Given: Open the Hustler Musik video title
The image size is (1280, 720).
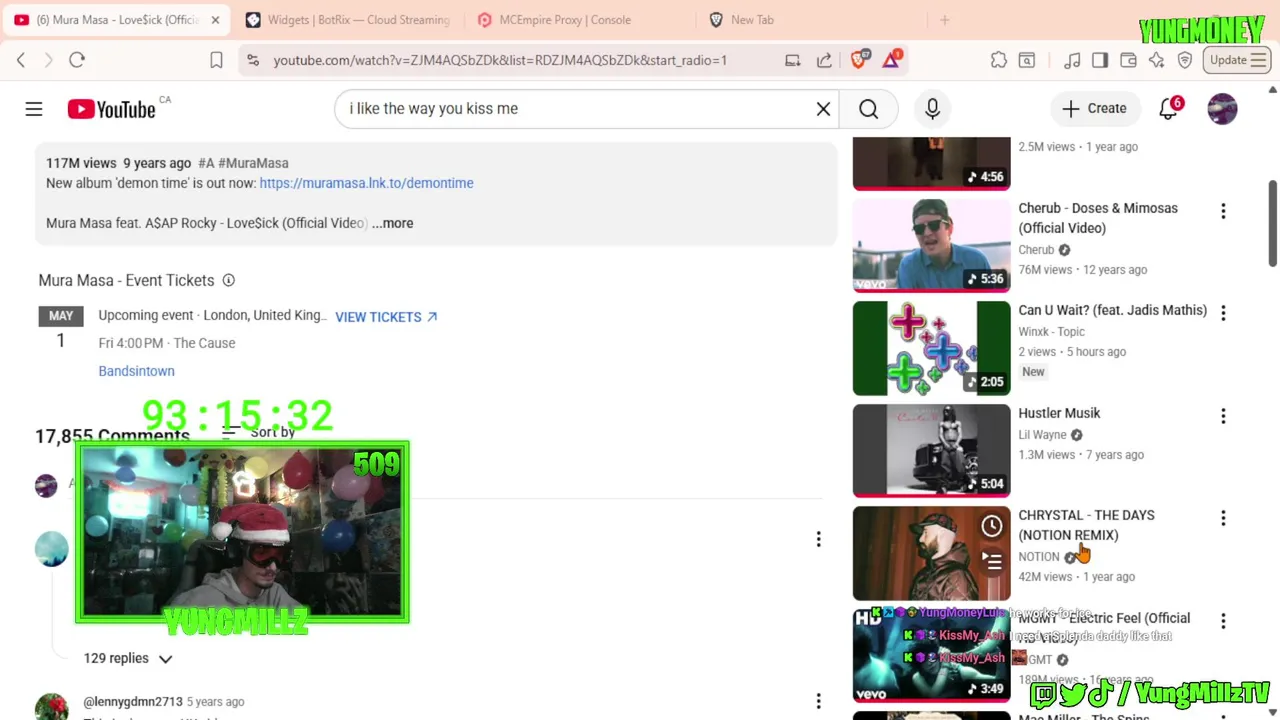Looking at the screenshot, I should point(1059,413).
